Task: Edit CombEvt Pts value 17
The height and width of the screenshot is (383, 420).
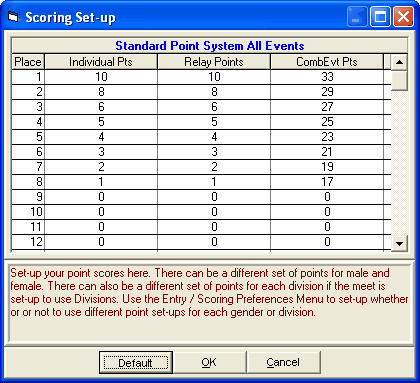Action: (327, 182)
